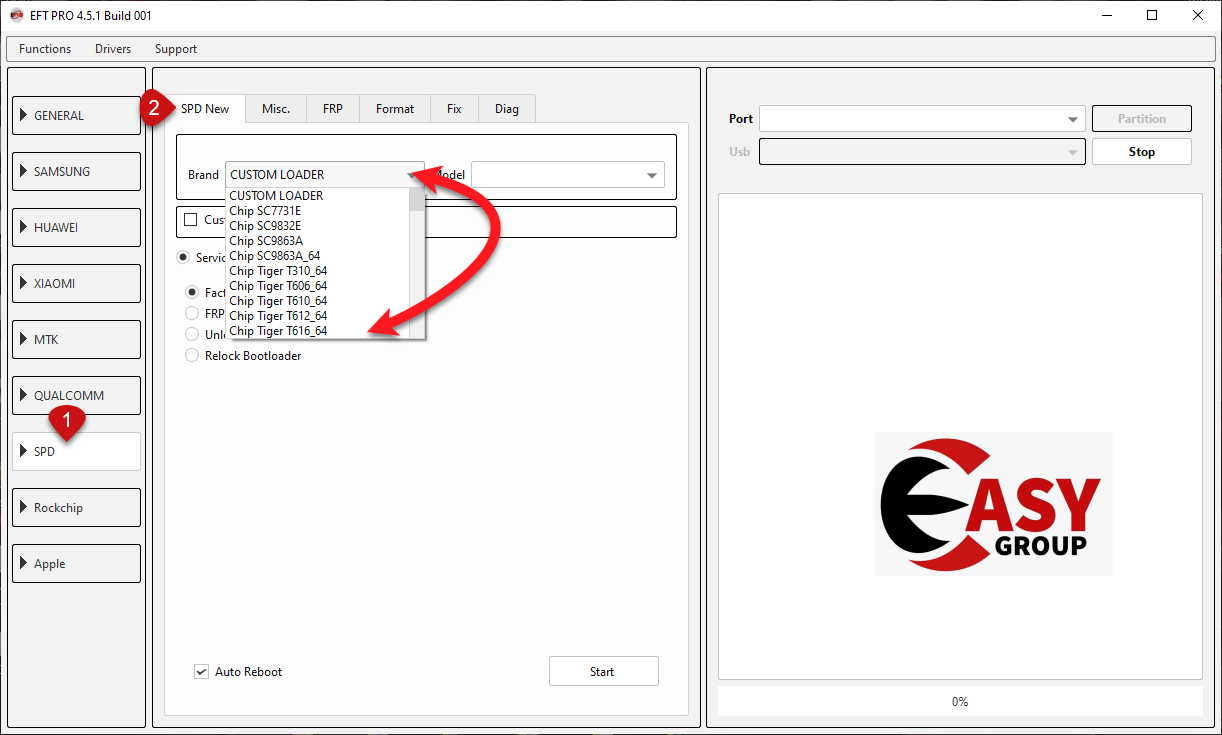This screenshot has height=735, width=1222.
Task: Select the Service radio button
Action: pyautogui.click(x=183, y=257)
